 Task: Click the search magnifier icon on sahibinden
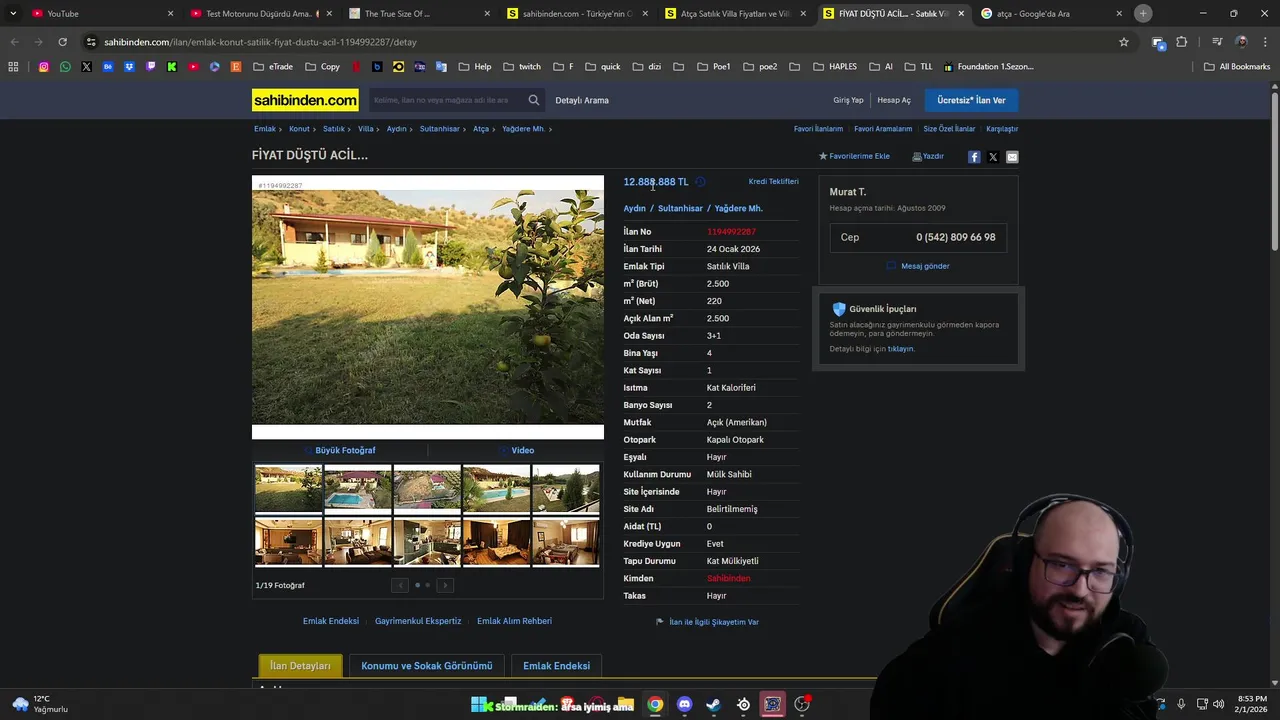pyautogui.click(x=534, y=100)
